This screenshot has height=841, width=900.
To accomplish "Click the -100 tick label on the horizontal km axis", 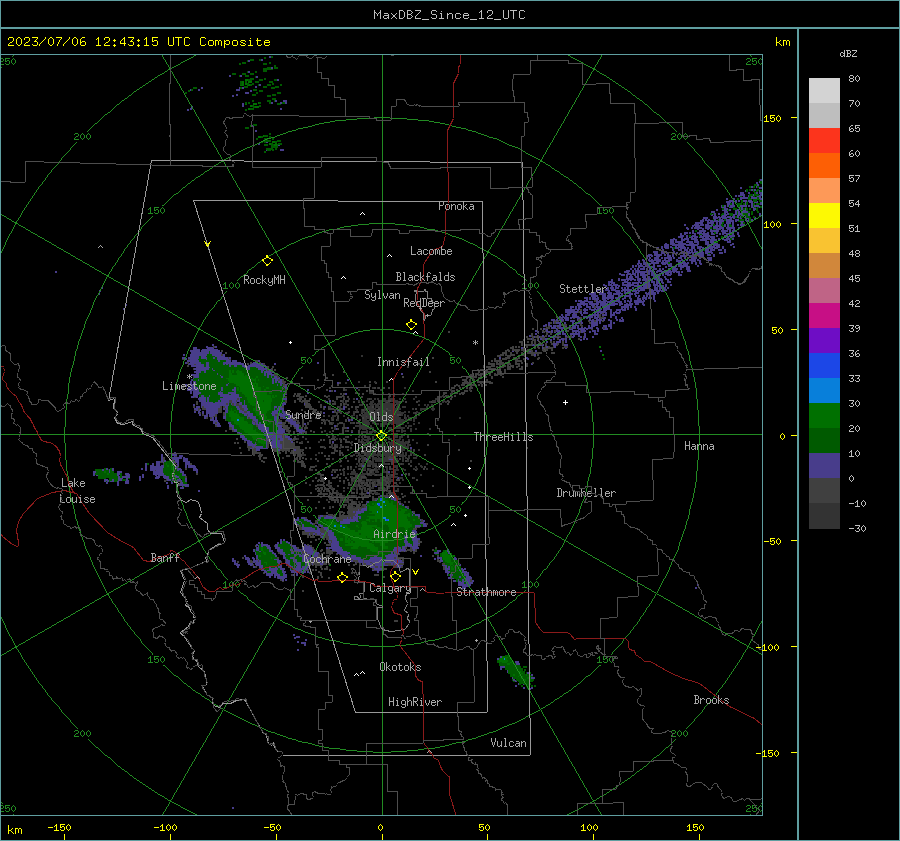I will pyautogui.click(x=165, y=827).
